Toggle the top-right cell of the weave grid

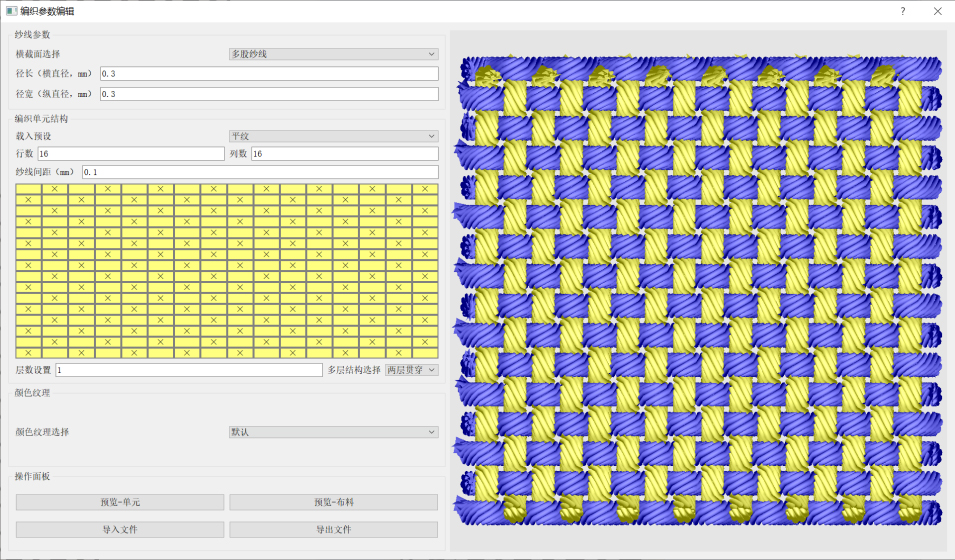point(425,188)
